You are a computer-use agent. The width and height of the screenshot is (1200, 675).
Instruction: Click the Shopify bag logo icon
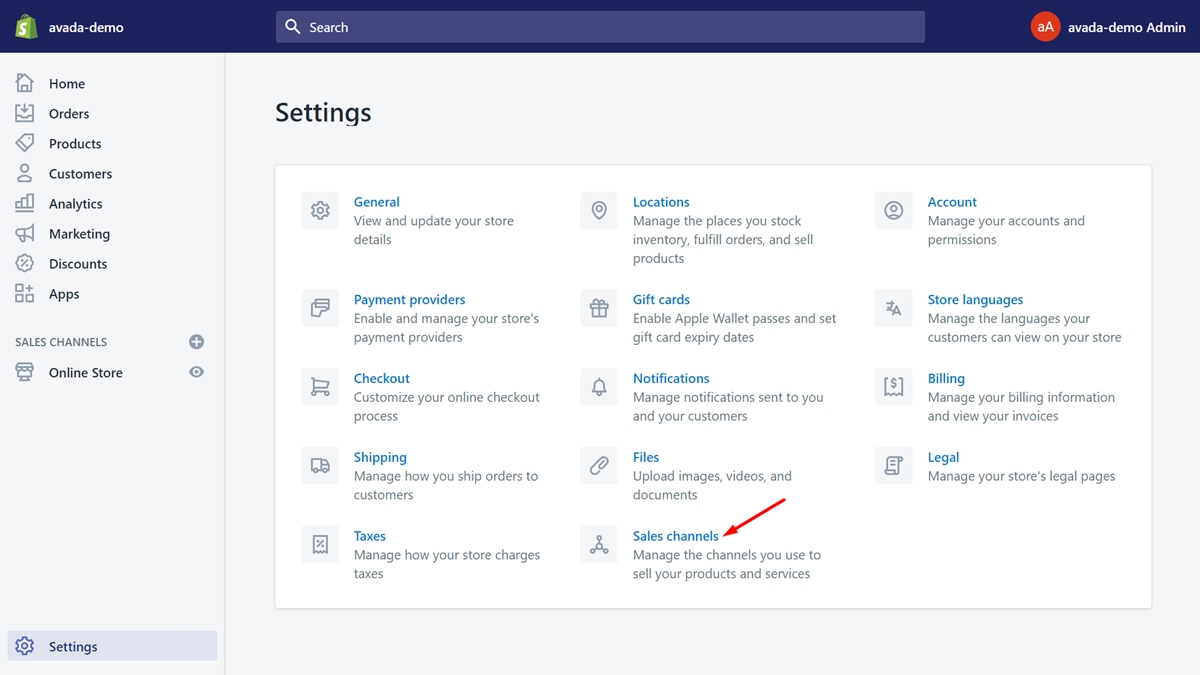pyautogui.click(x=26, y=27)
